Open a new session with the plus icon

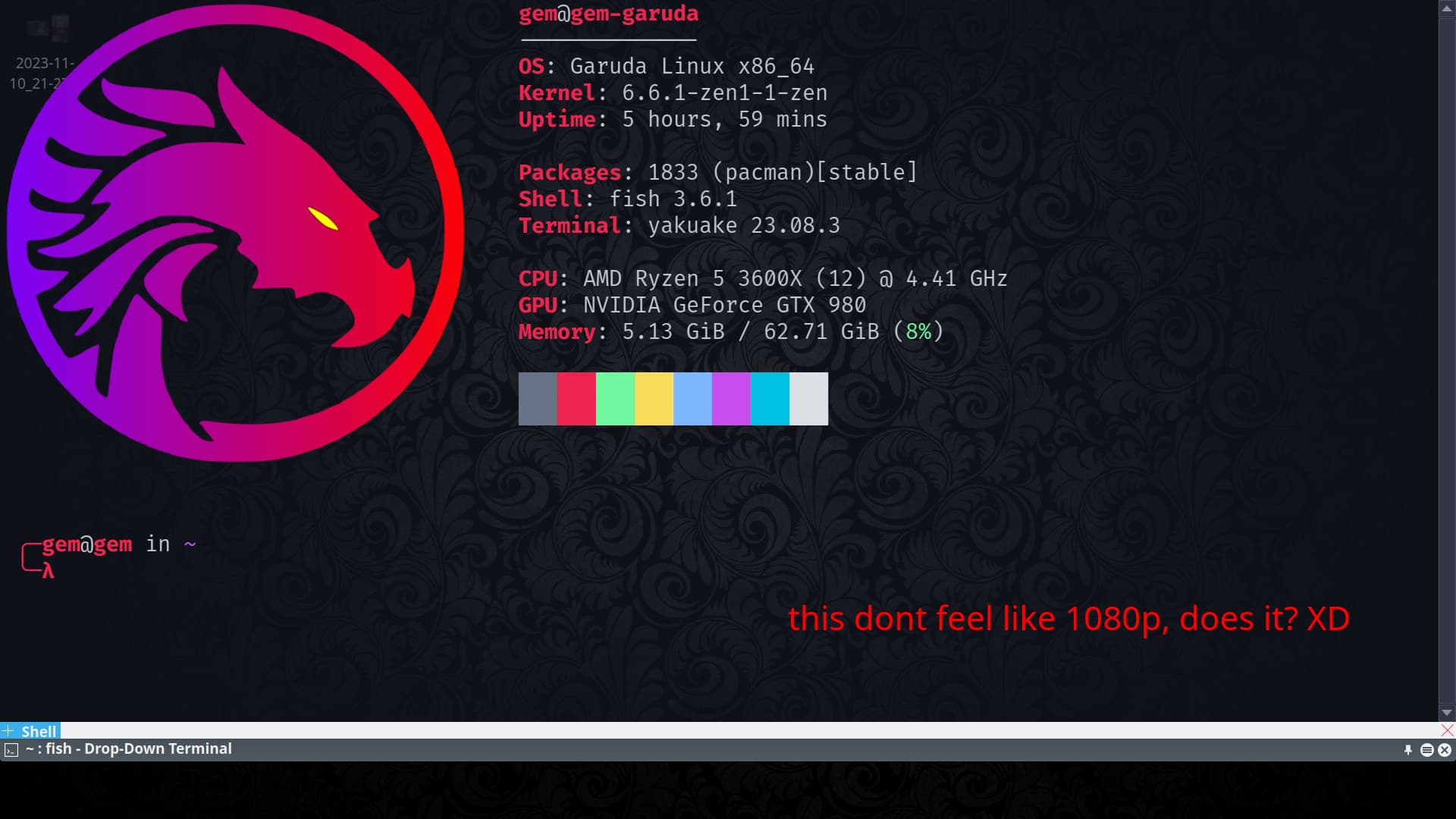point(8,731)
